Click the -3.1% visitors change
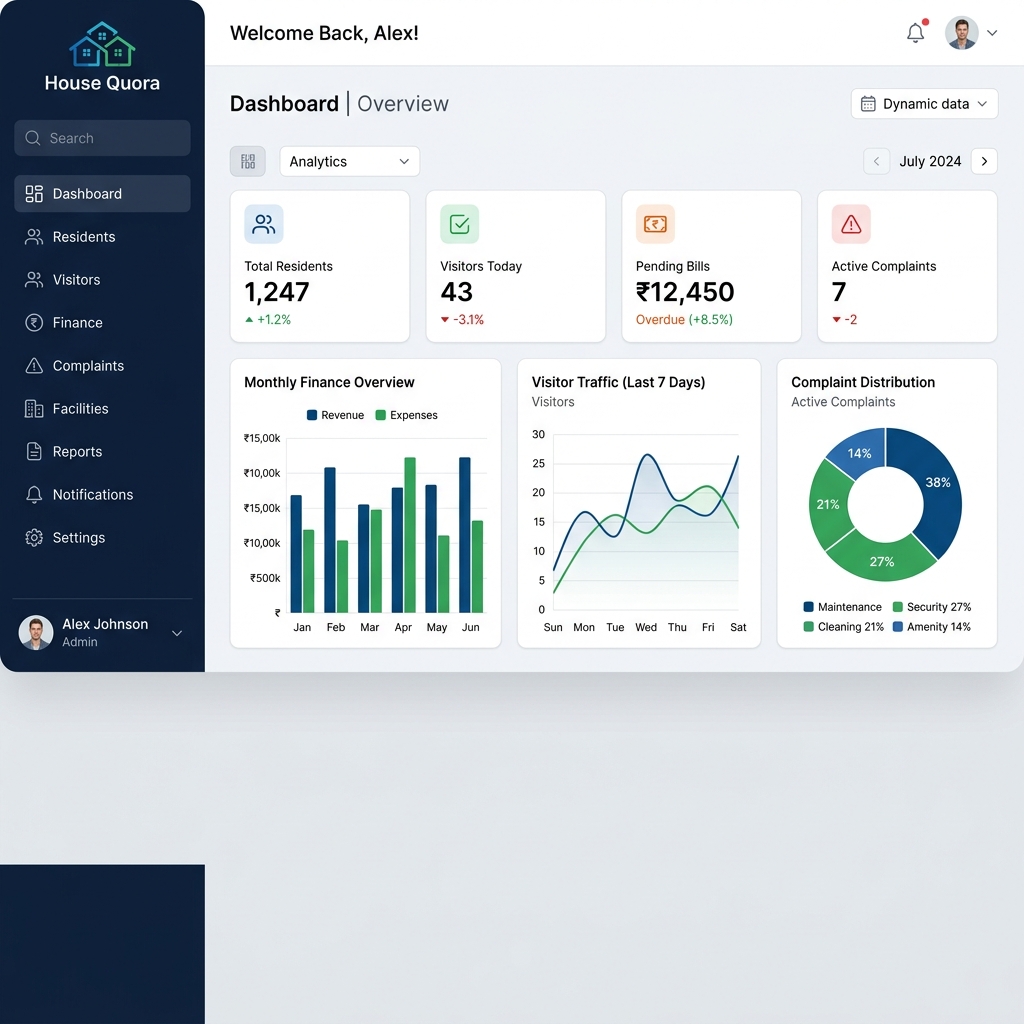 pos(462,319)
